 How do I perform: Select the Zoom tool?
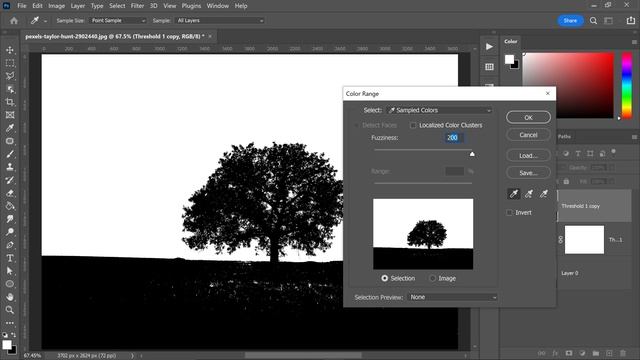(x=10, y=310)
